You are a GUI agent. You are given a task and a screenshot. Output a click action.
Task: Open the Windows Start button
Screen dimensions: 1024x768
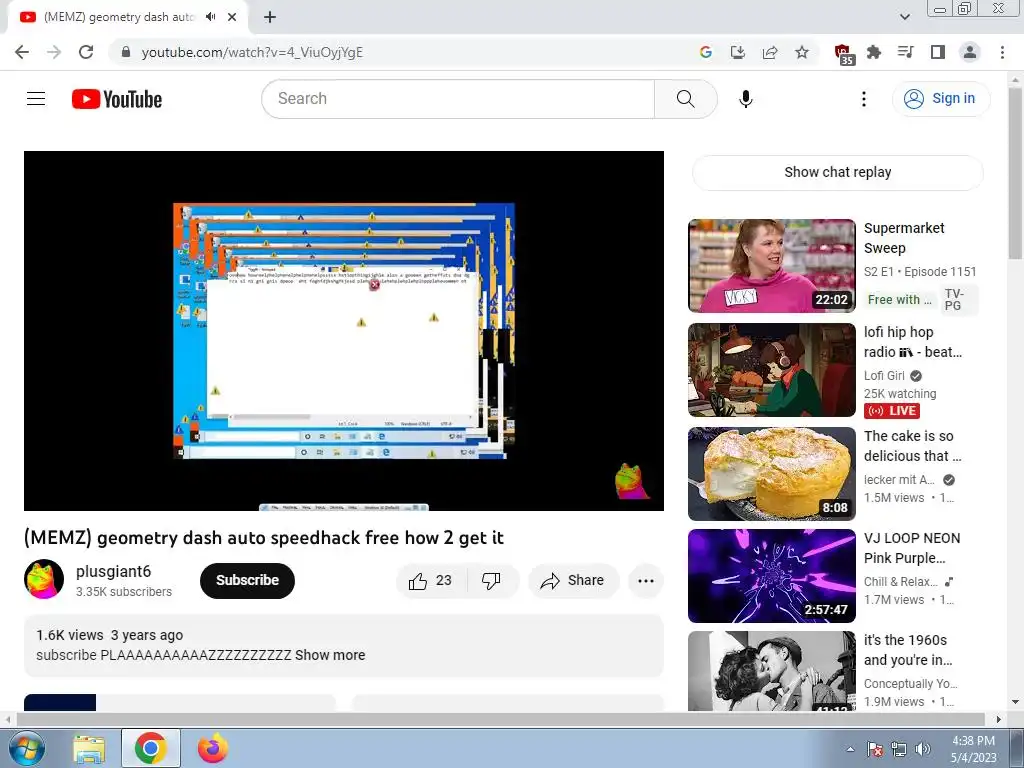pyautogui.click(x=27, y=748)
